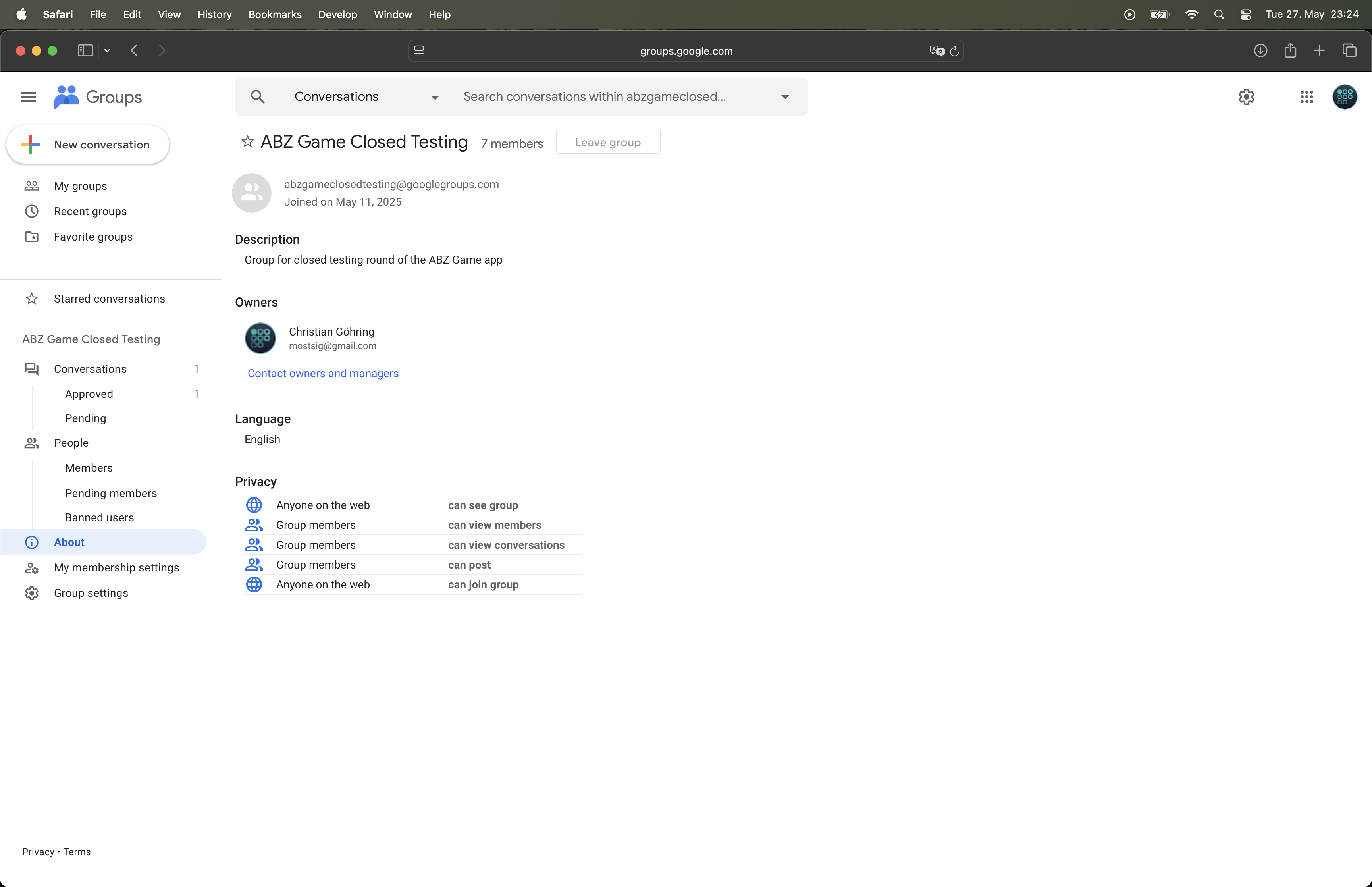Start a New conversation
The width and height of the screenshot is (1372, 887).
pos(87,145)
